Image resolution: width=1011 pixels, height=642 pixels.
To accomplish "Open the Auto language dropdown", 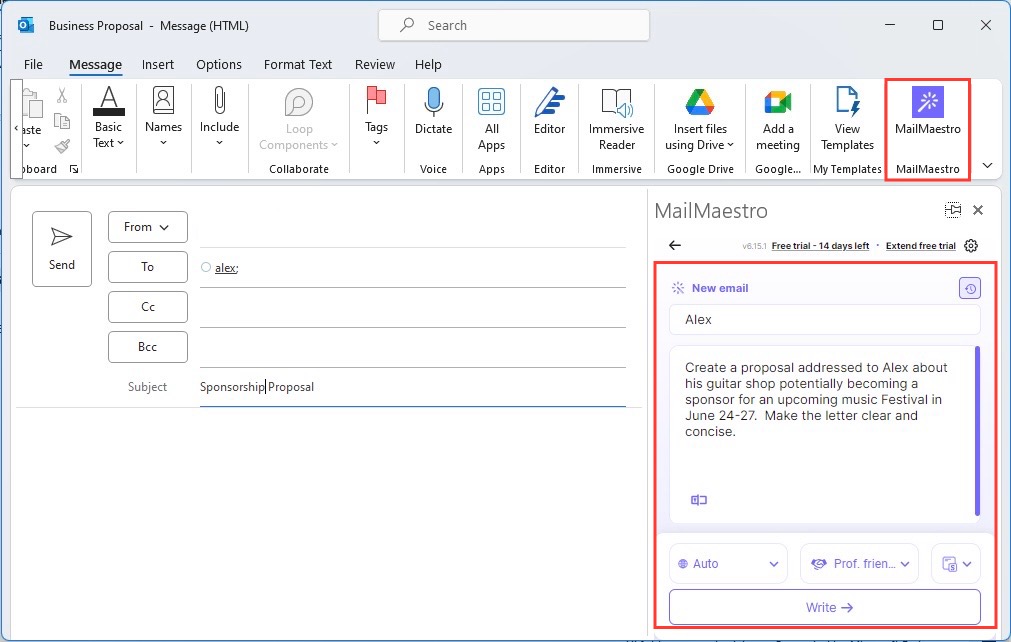I will (728, 563).
